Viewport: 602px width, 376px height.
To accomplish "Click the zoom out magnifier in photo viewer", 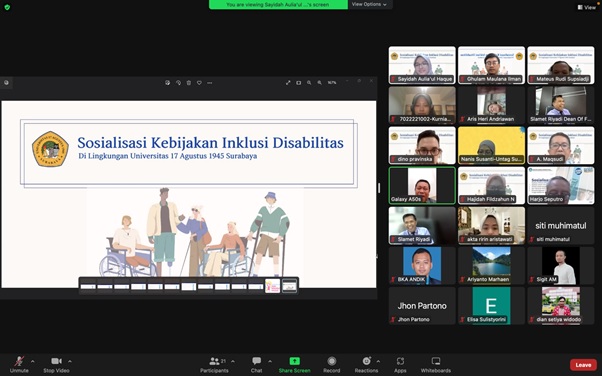I will tap(309, 83).
